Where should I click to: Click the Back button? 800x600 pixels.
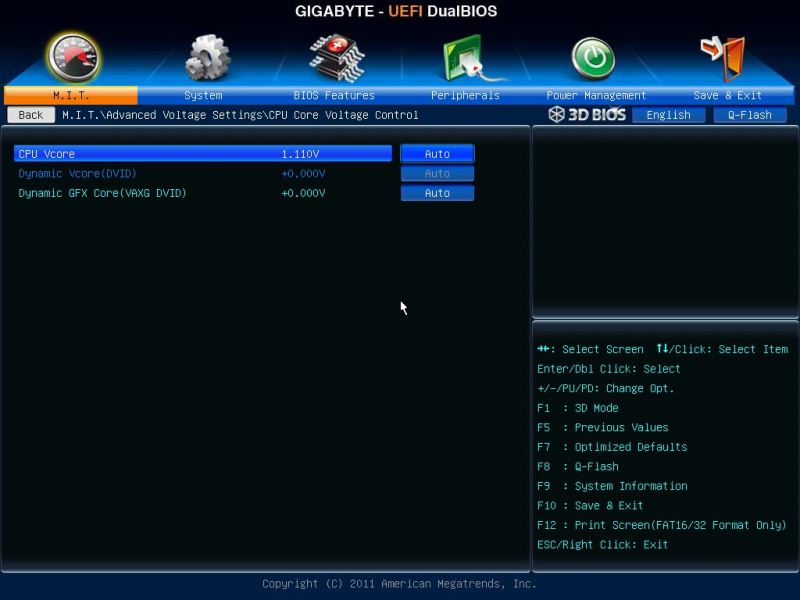click(31, 115)
